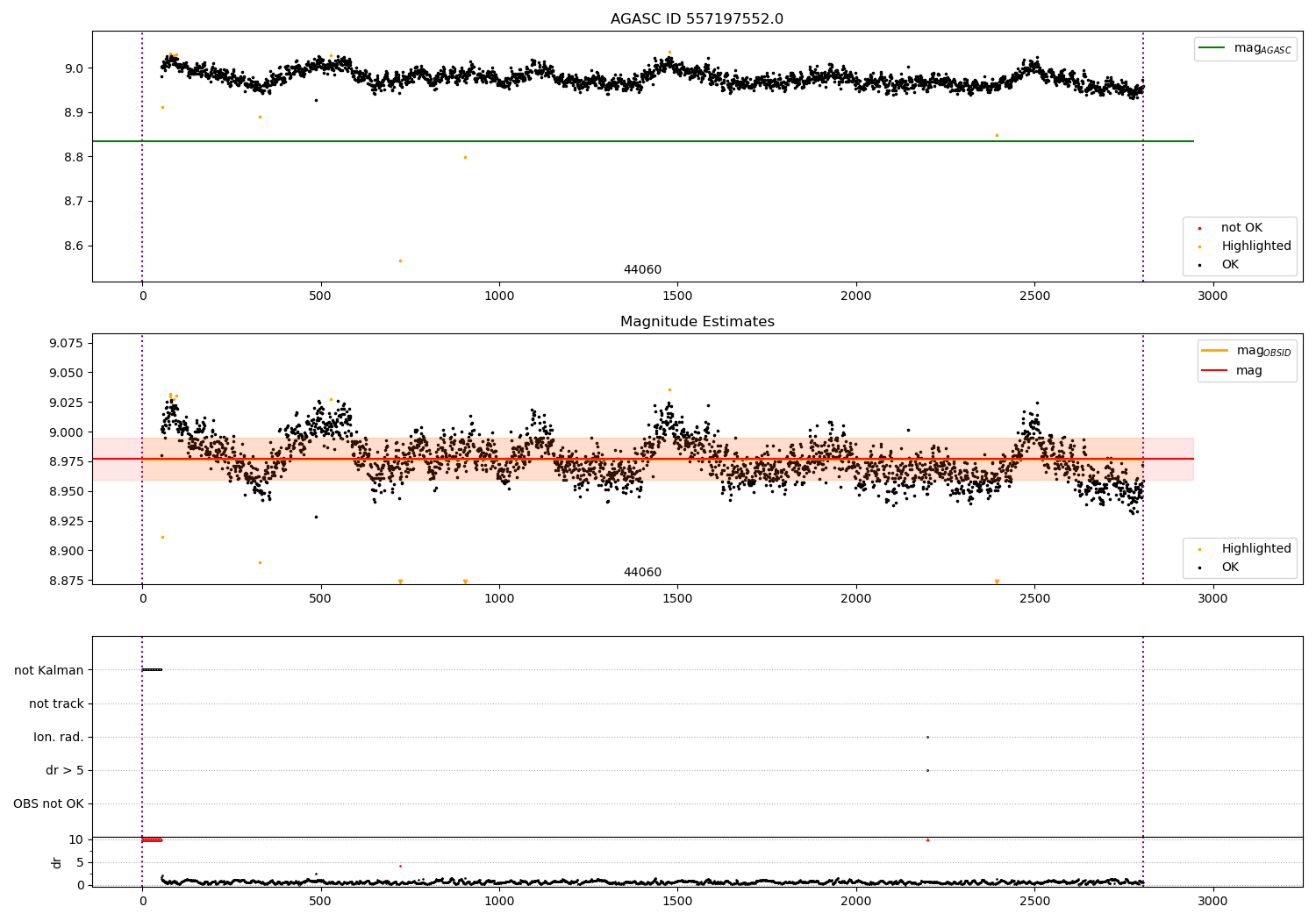Screen dimensions: 1316x921
Task: Select 'Highlighted' in the Magnitude Estimates legend
Action: 1256,549
